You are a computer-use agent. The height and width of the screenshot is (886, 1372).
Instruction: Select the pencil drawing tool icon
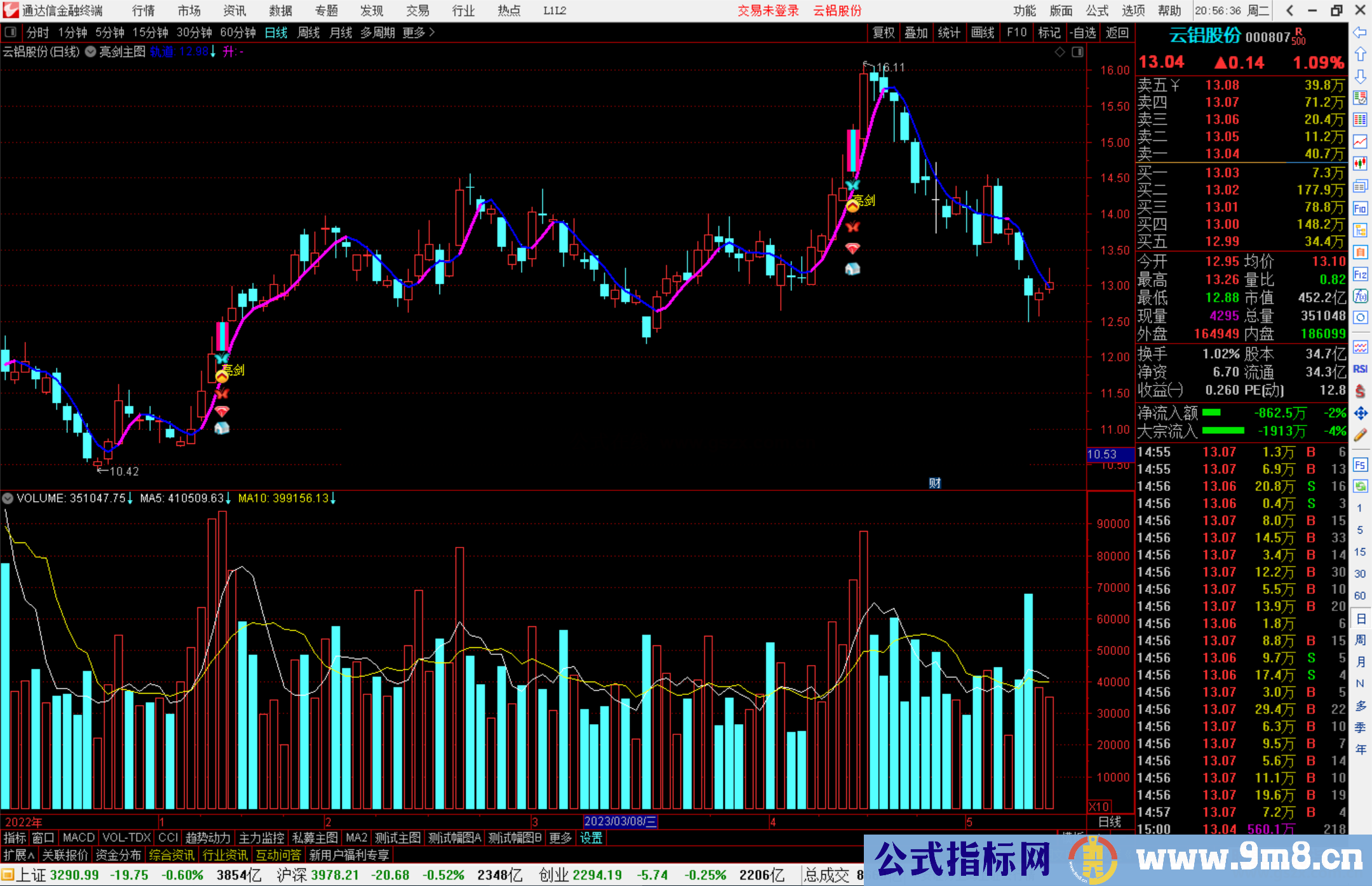1360,435
